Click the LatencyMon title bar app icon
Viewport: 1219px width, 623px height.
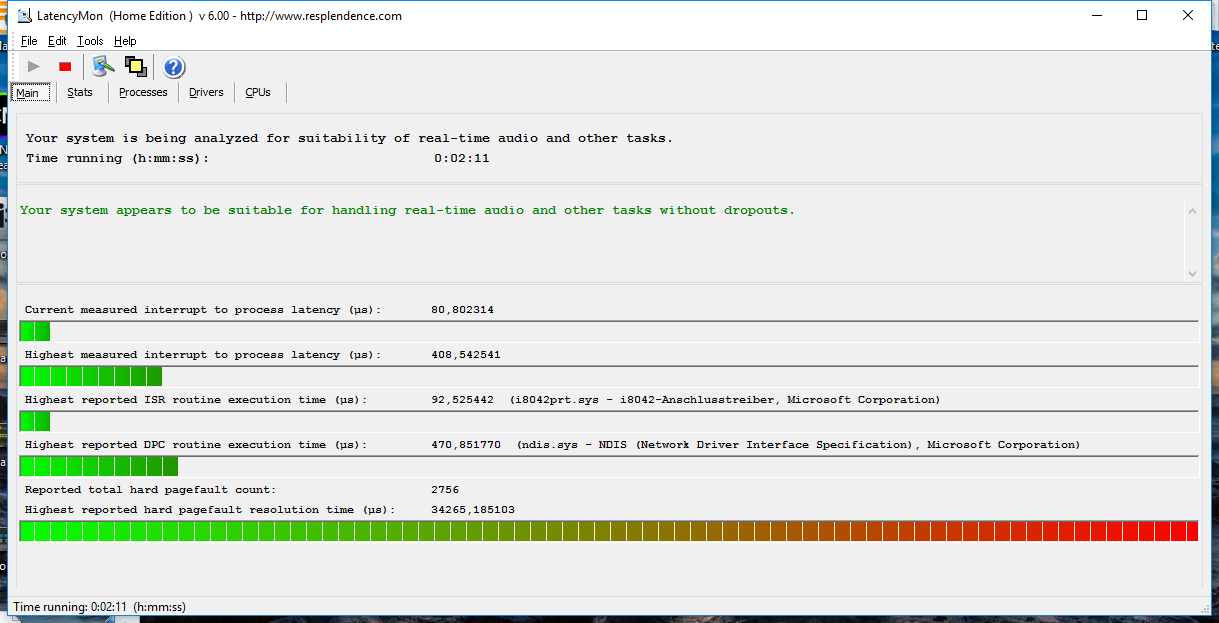[x=25, y=16]
